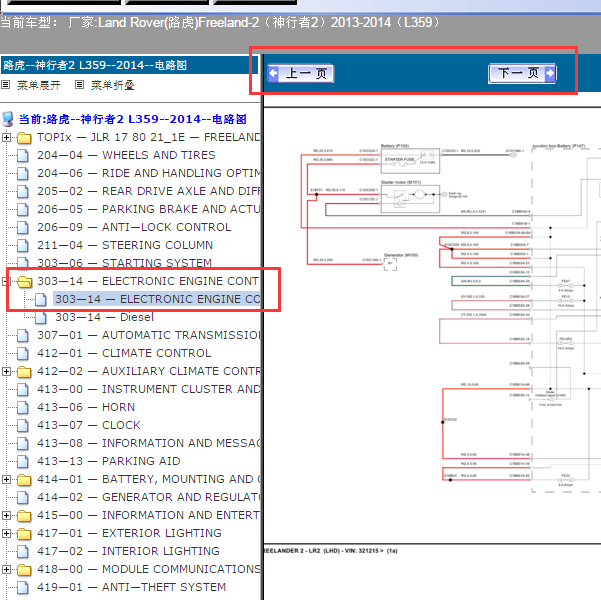
Task: Click the 415-00 Information folder icon
Action: [x=24, y=516]
